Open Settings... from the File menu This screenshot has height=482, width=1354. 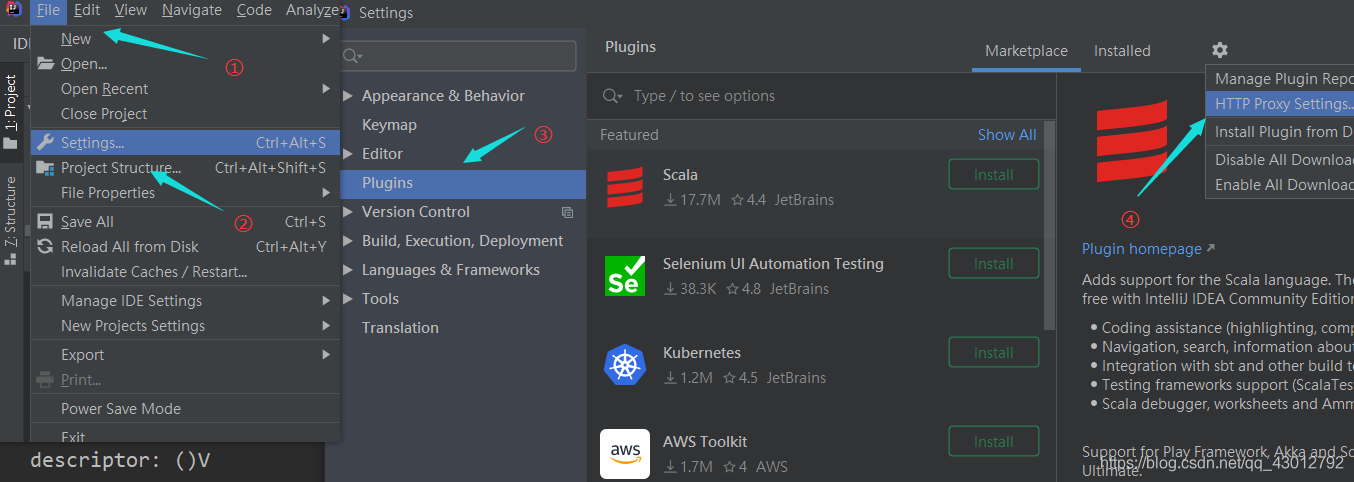tap(185, 143)
